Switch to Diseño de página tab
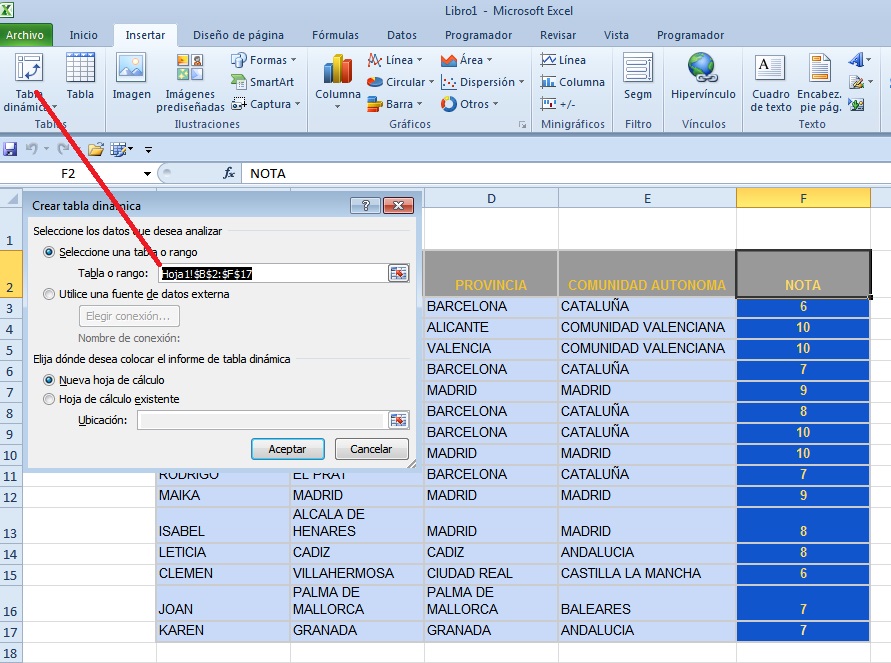Viewport: 891px width, 663px height. (x=238, y=35)
